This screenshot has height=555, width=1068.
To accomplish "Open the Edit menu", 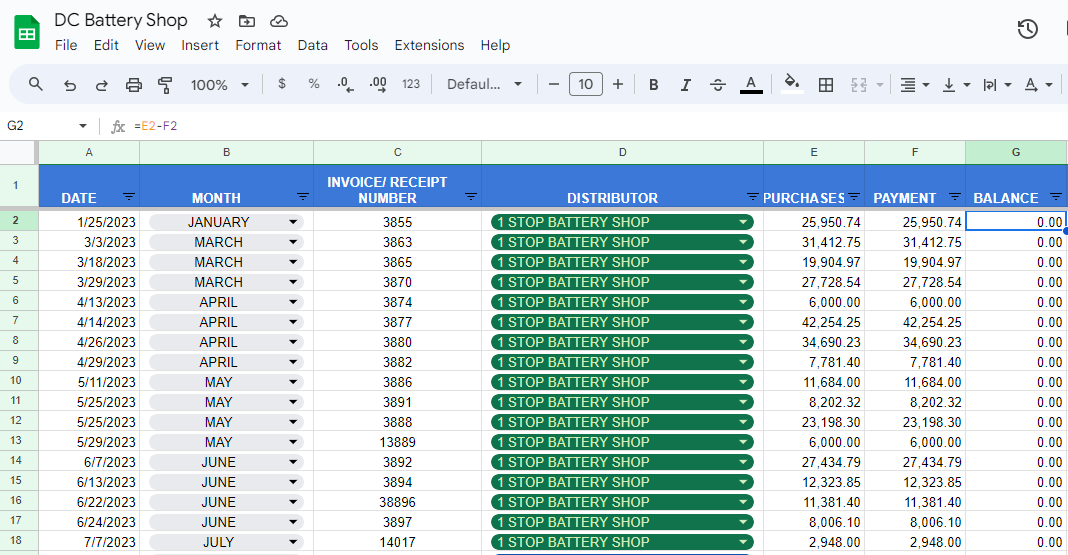I will [x=106, y=45].
